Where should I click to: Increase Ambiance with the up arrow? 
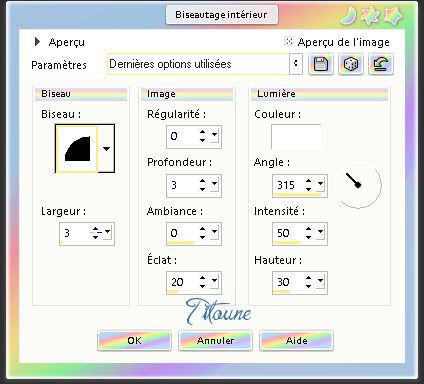point(203,229)
